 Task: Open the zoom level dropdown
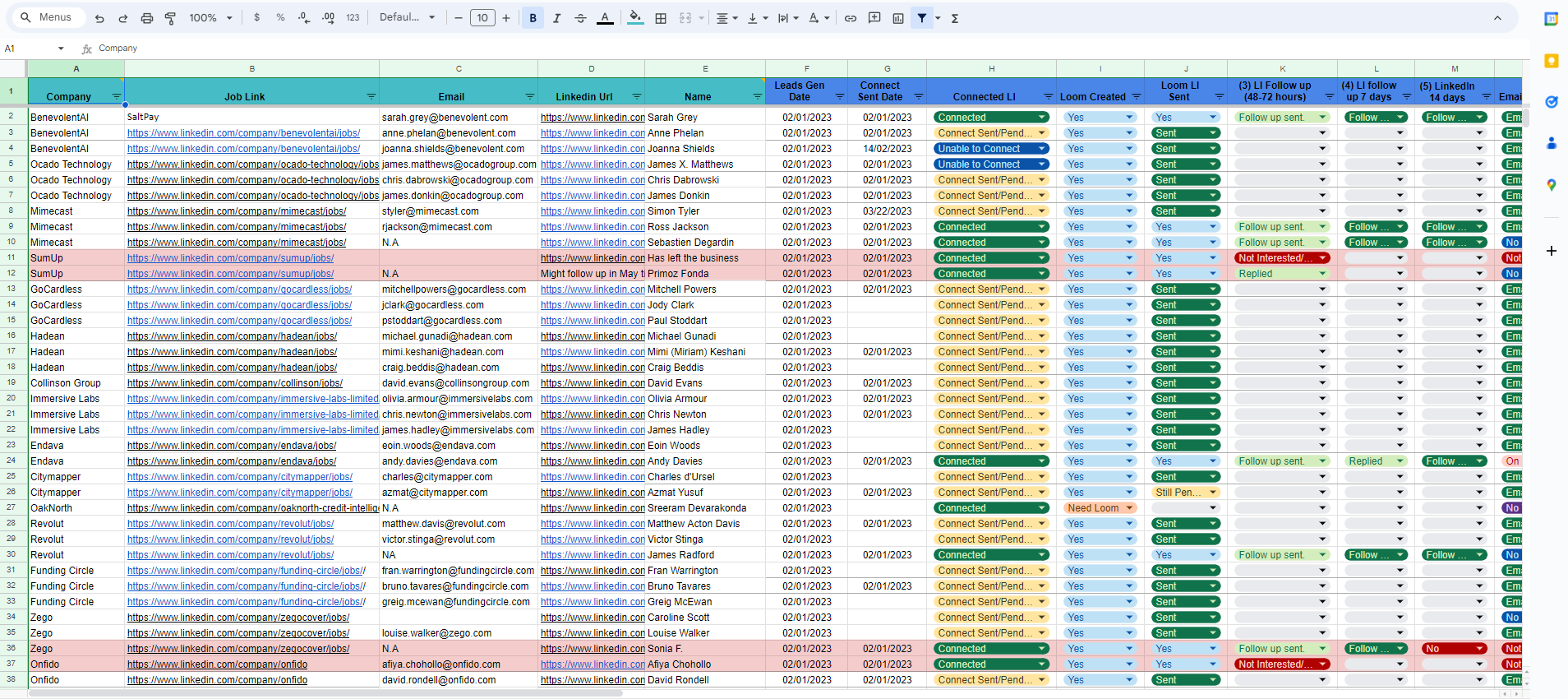pos(211,18)
